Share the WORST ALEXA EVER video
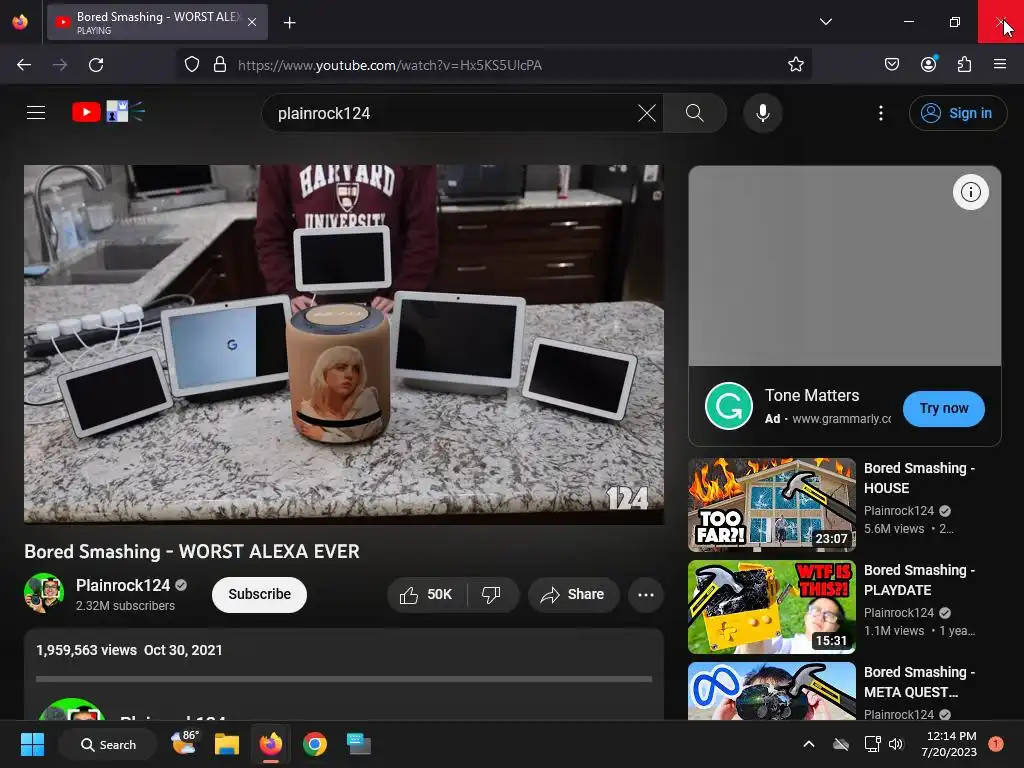 tap(573, 594)
